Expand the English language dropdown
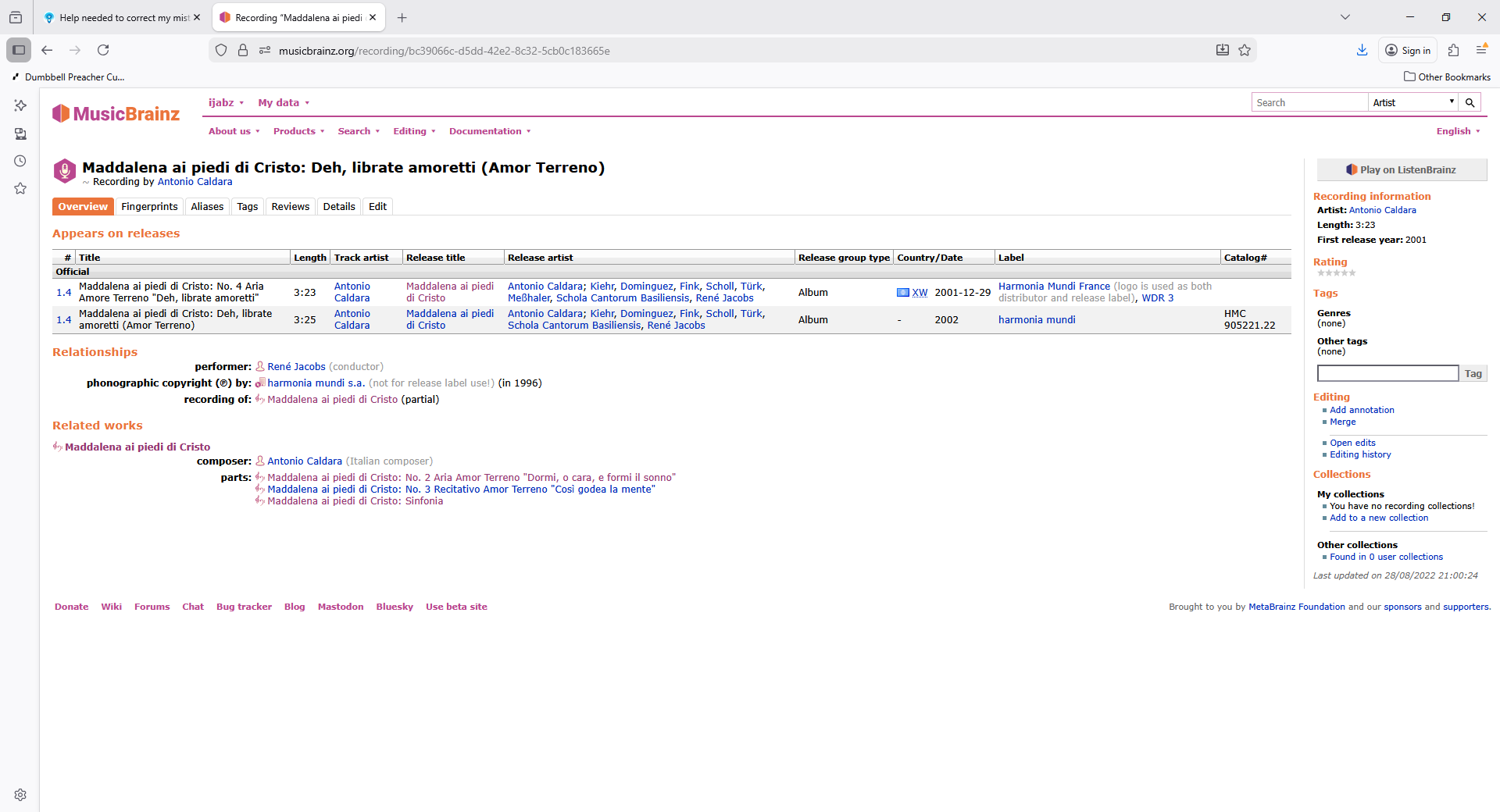 coord(1458,131)
